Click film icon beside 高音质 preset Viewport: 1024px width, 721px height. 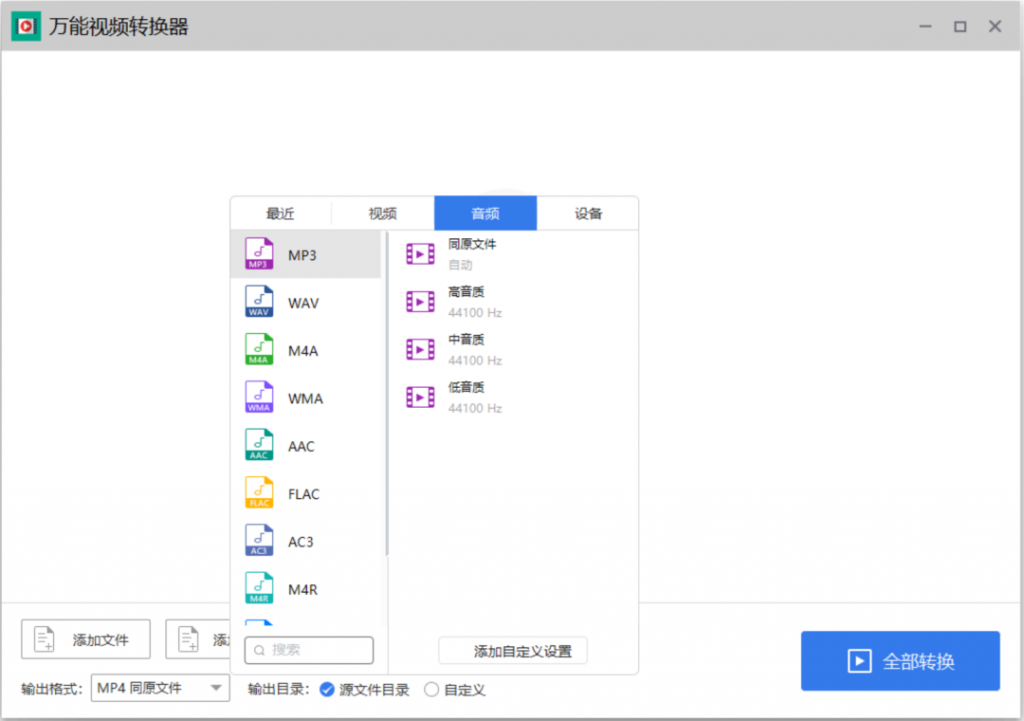pos(420,302)
